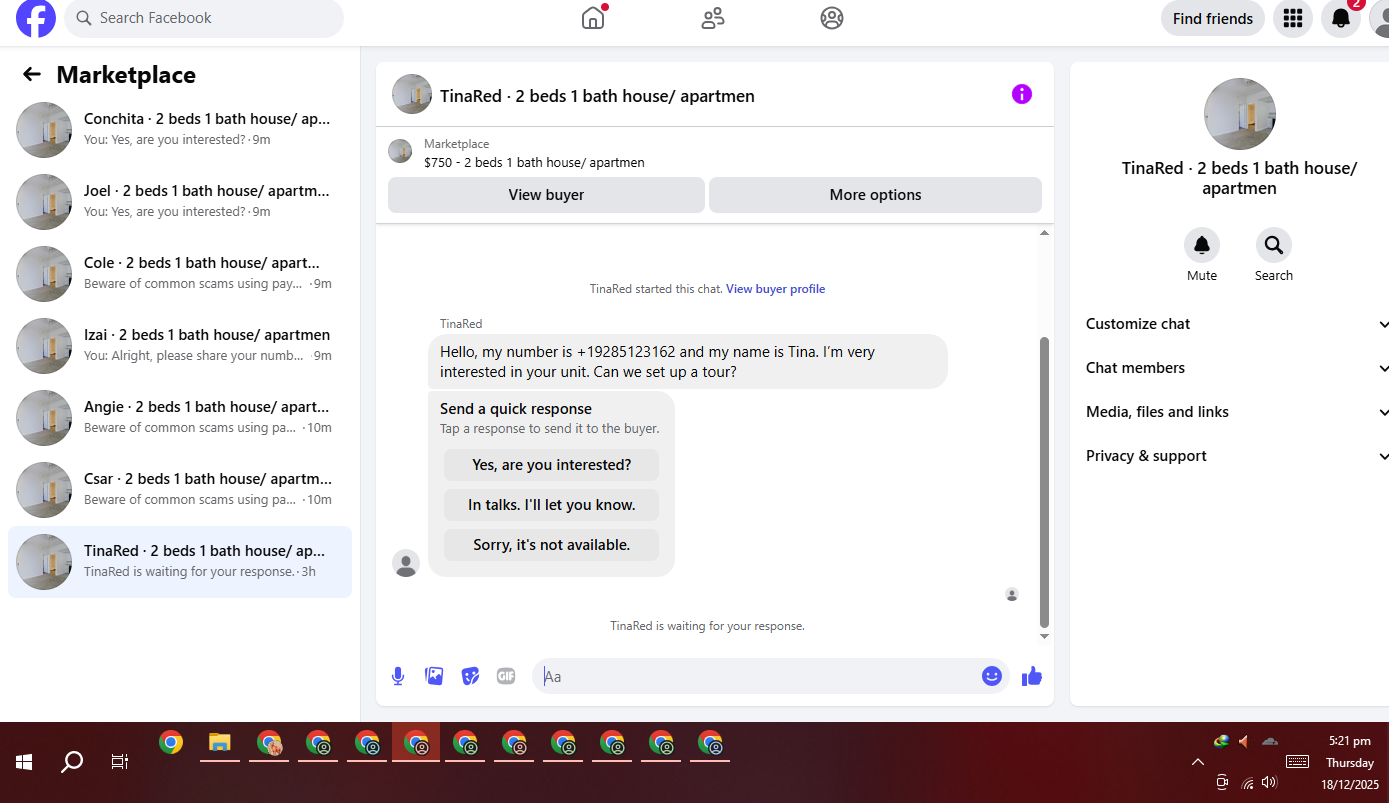1389x803 pixels.
Task: Send quick response "In talks. I'll let you know."
Action: (551, 505)
